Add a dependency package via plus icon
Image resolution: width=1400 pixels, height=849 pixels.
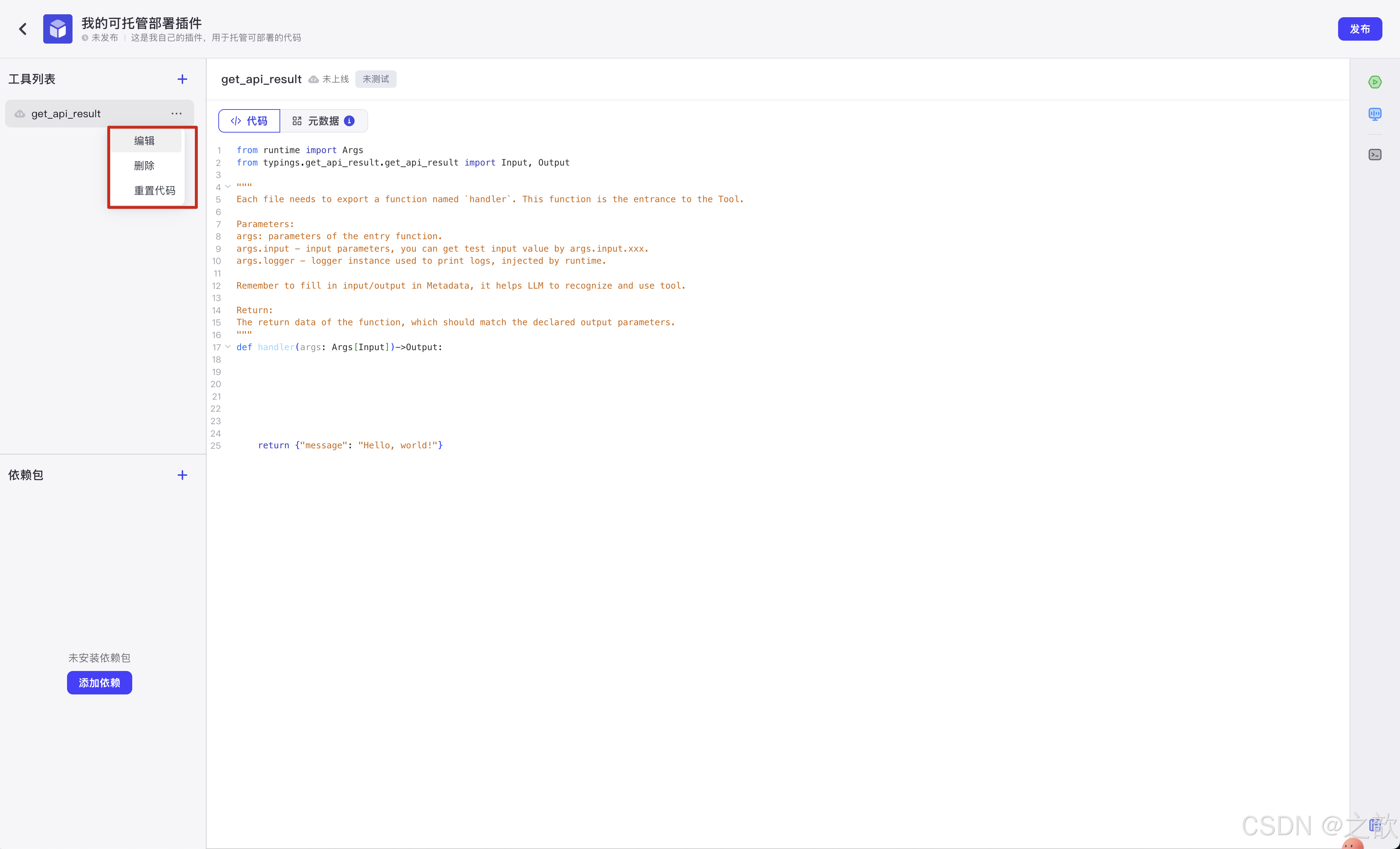(182, 475)
